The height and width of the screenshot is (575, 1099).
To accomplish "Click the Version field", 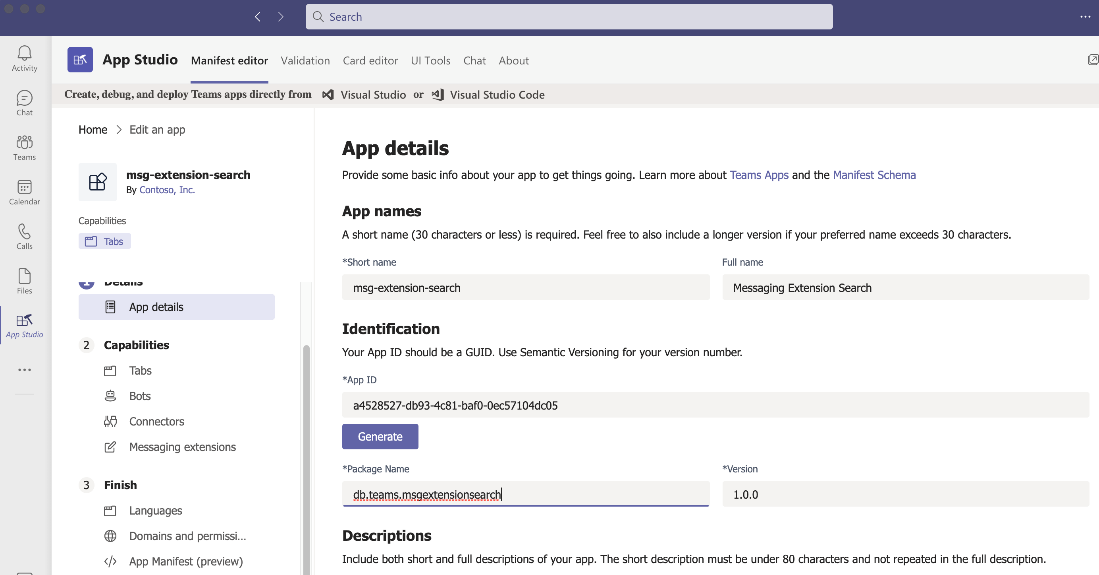I will pos(906,494).
